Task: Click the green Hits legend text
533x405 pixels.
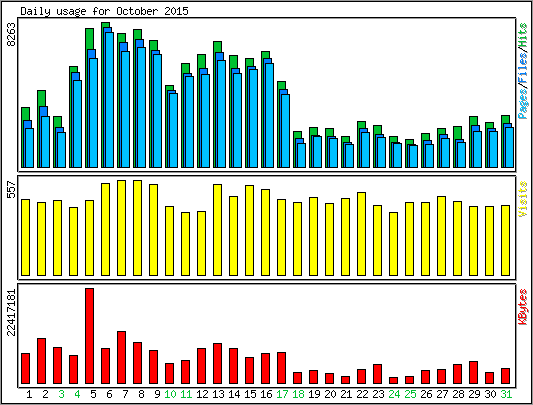Action: click(x=523, y=36)
